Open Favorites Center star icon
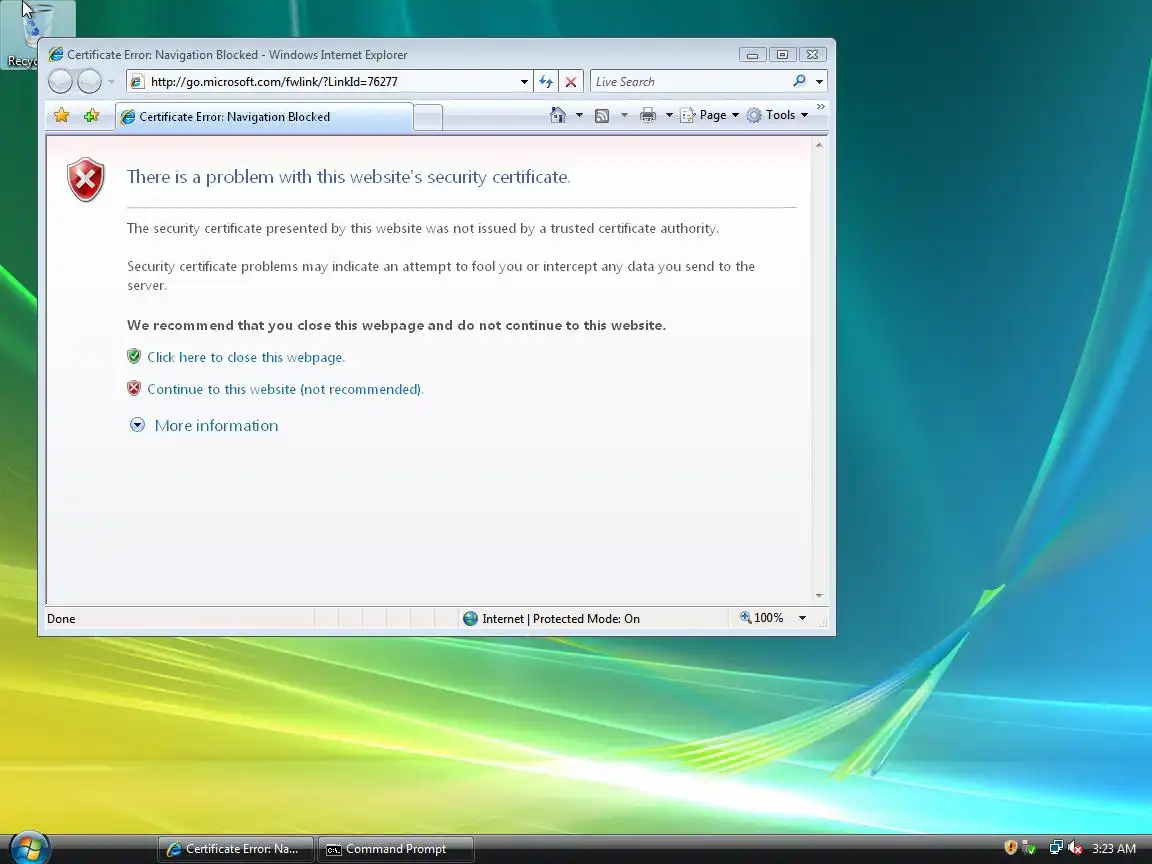 (62, 115)
